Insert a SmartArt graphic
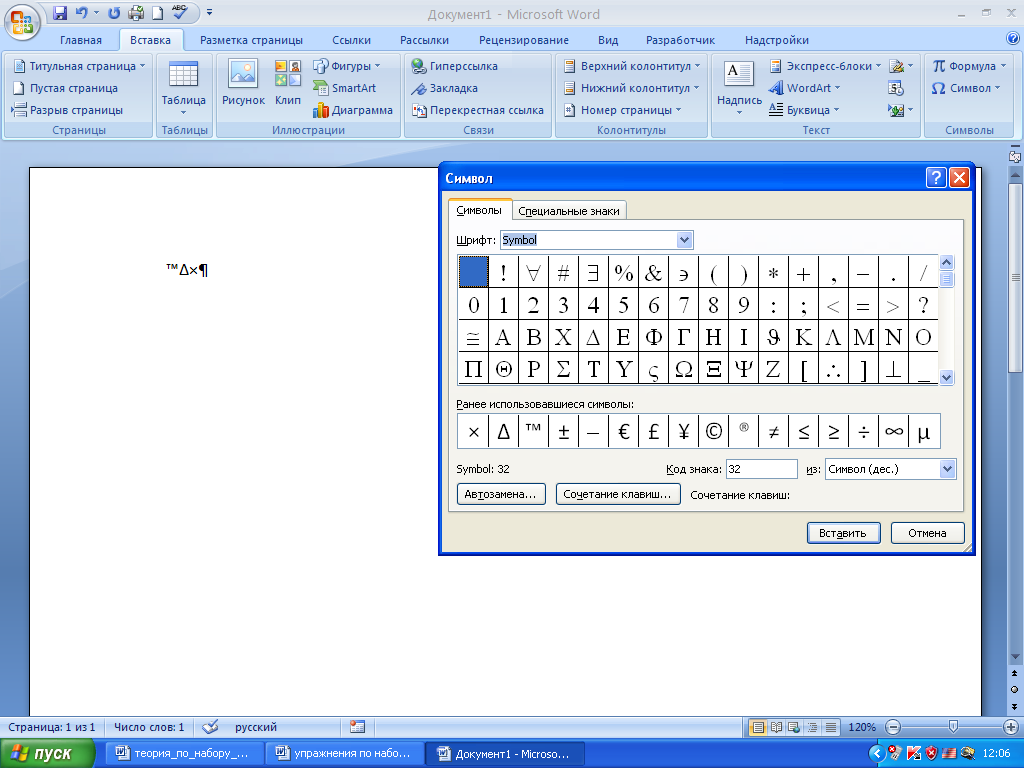1024x768 pixels. [x=344, y=88]
